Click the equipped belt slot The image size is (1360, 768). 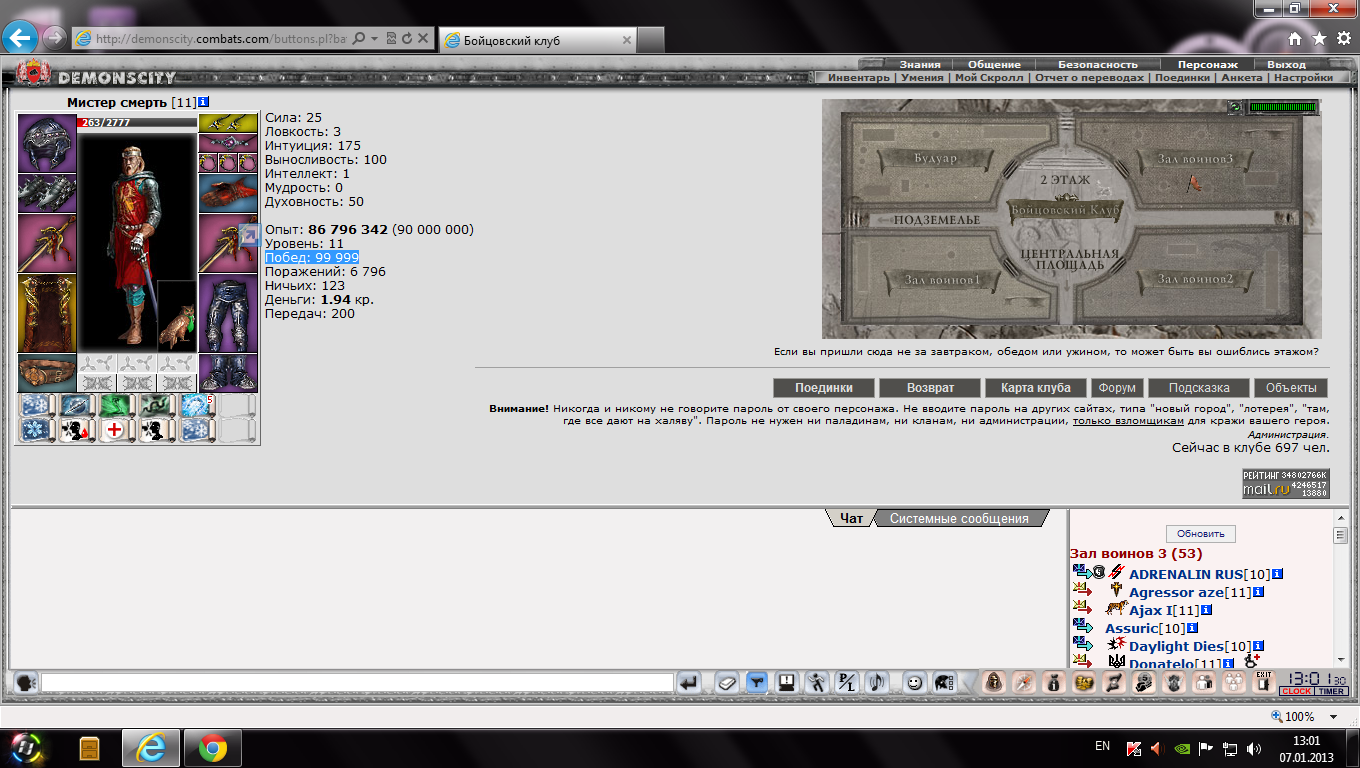tap(47, 372)
